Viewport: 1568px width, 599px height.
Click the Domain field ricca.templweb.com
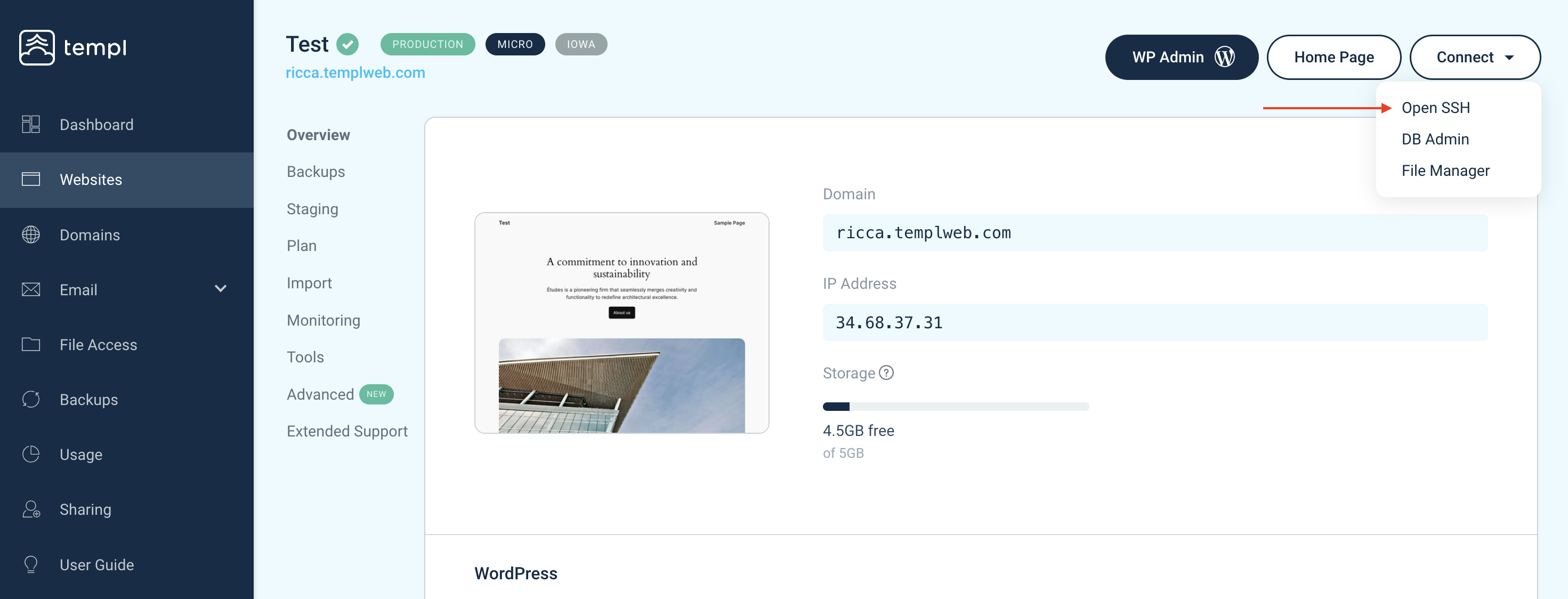(x=1155, y=232)
